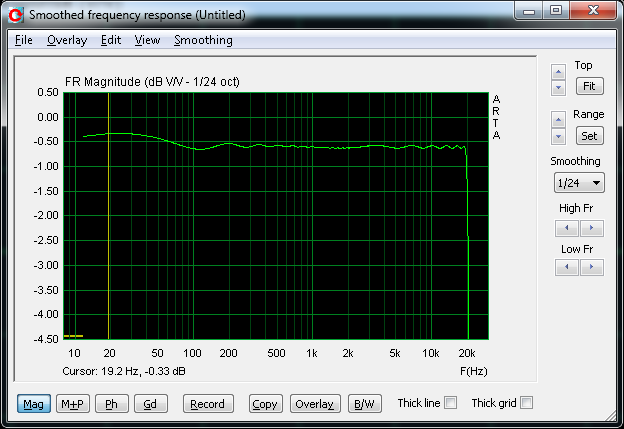Click the FR Magnitude graph title
The height and width of the screenshot is (429, 624).
tap(152, 82)
